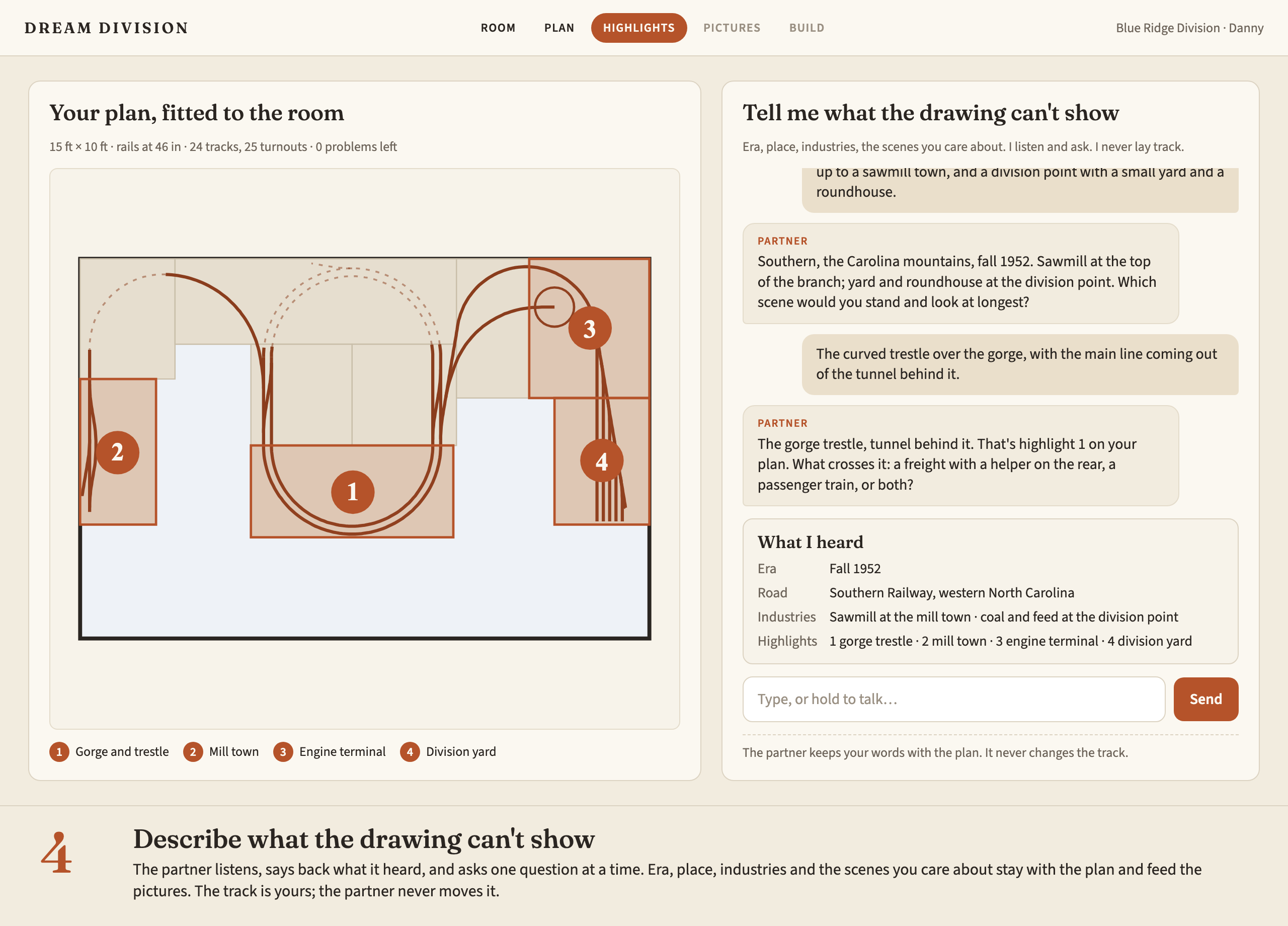The height and width of the screenshot is (926, 1288).
Task: Click the 'Describe what the drawing can't show' heading
Action: tap(363, 839)
